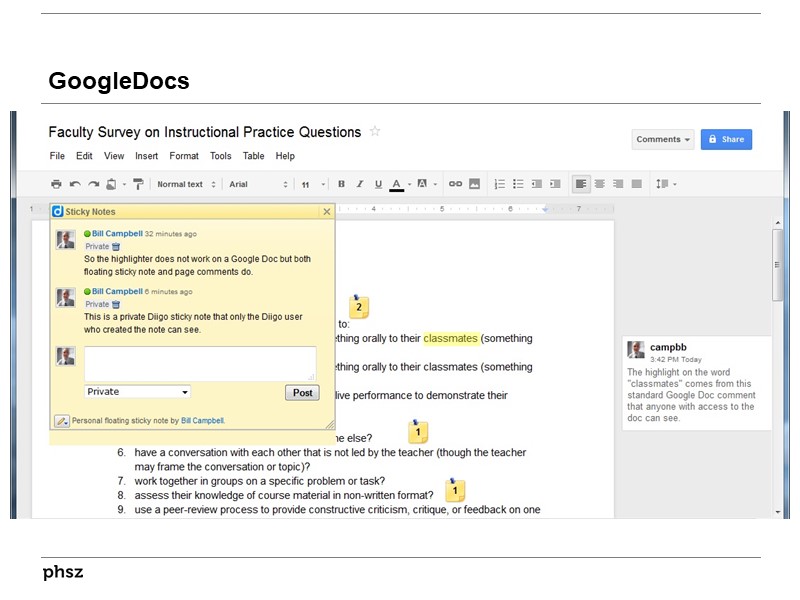This screenshot has height=600, width=800.
Task: Insert a link using the chain icon
Action: pyautogui.click(x=455, y=184)
